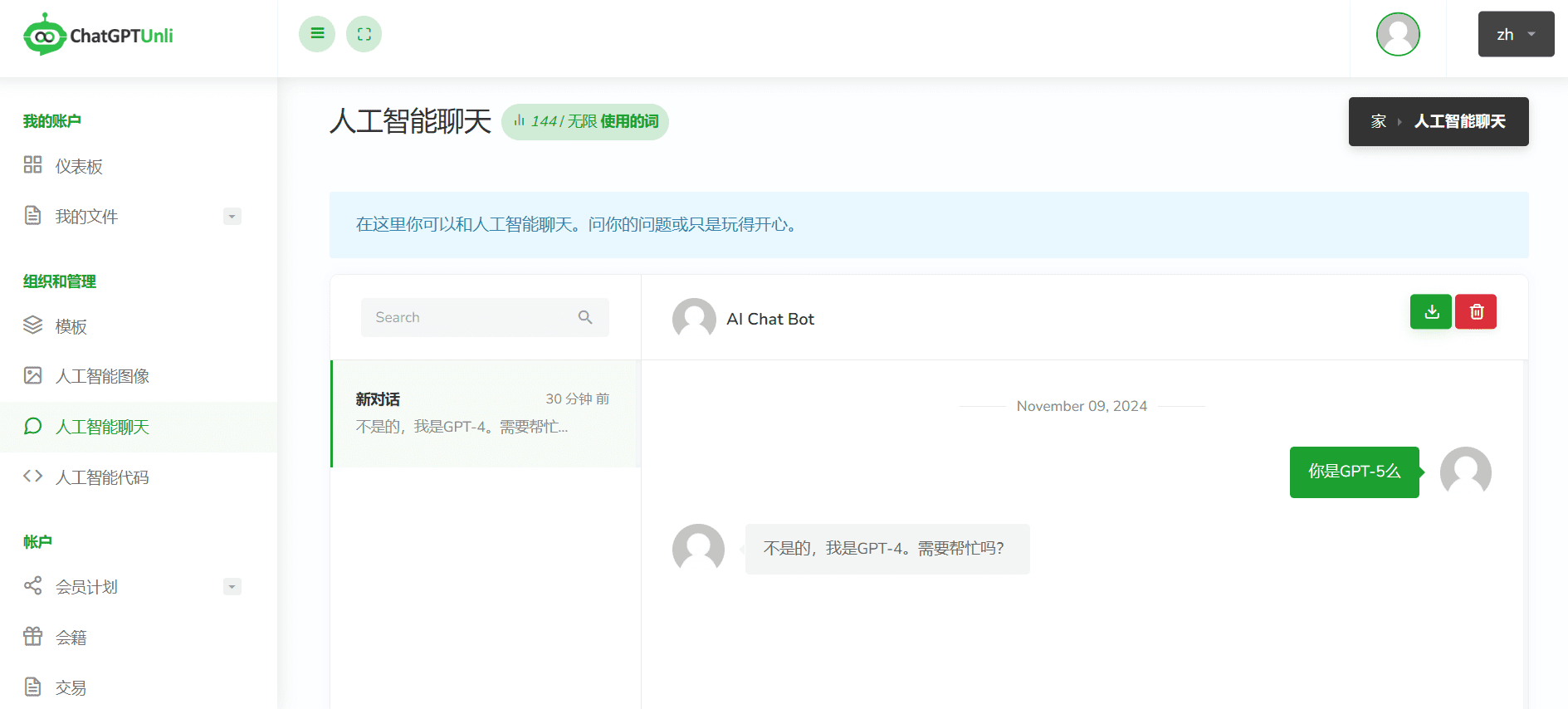Screen dimensions: 1568x709
Task: Click the 144/无限 words used badge
Action: coord(585,121)
